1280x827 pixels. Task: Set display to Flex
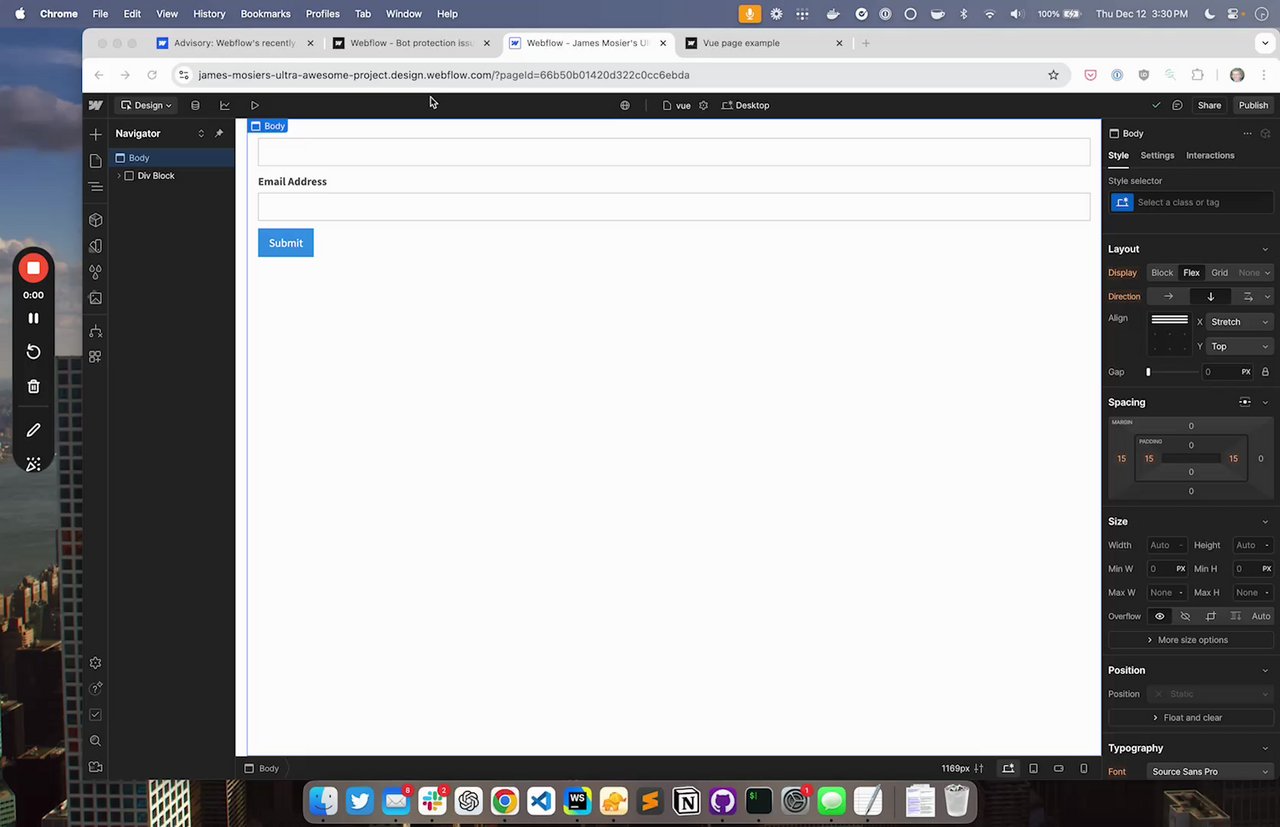pyautogui.click(x=1191, y=273)
